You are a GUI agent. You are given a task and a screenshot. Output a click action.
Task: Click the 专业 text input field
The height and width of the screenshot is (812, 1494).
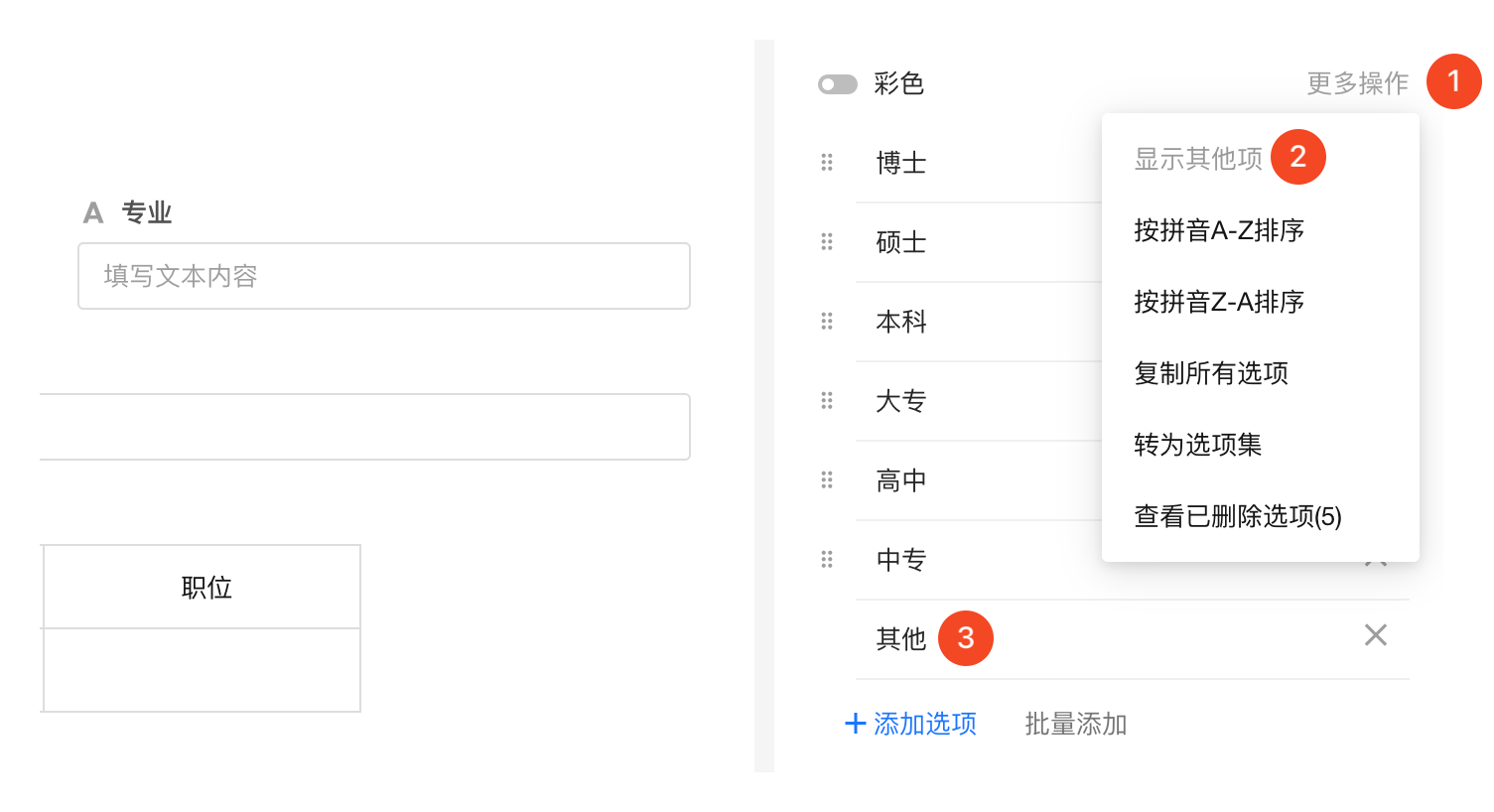tap(384, 276)
